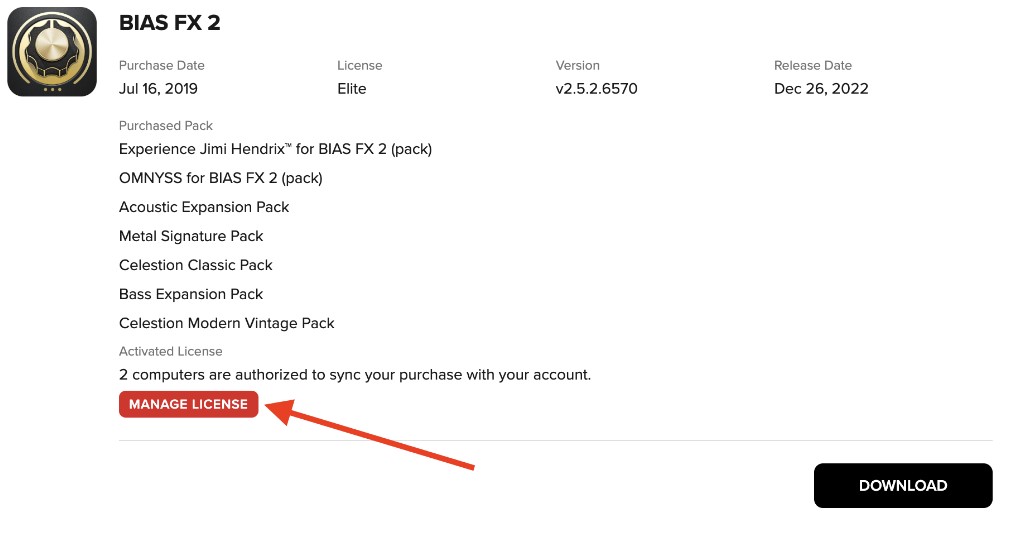
Task: Click Experience Jimi Hendrix pack entry
Action: point(275,149)
